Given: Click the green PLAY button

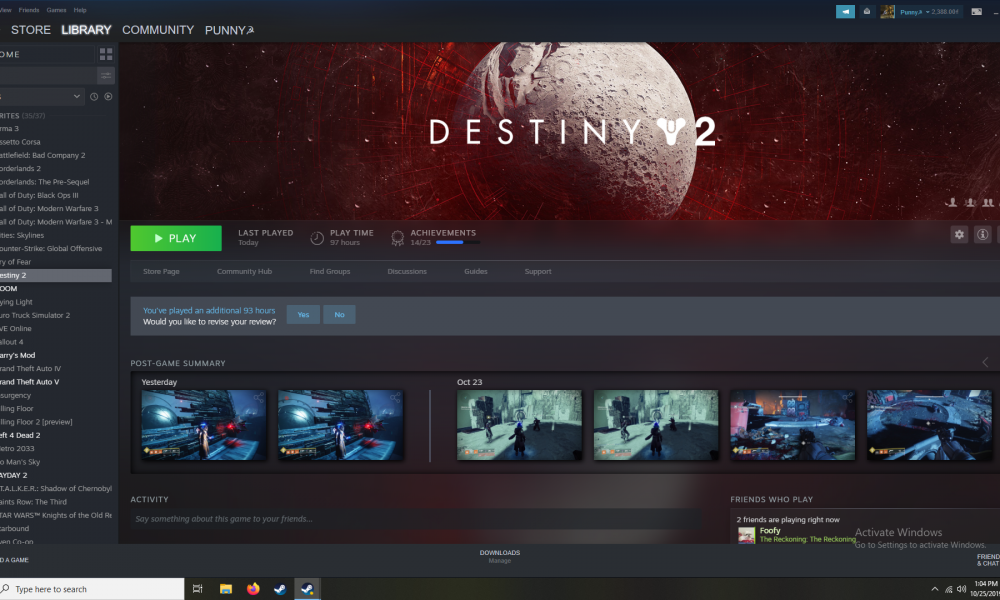Looking at the screenshot, I should point(176,238).
